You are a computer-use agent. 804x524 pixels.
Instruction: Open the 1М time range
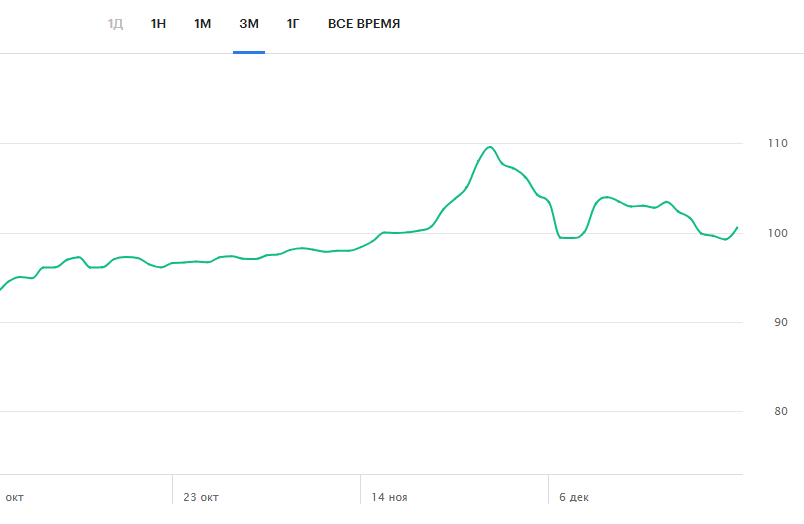point(202,24)
